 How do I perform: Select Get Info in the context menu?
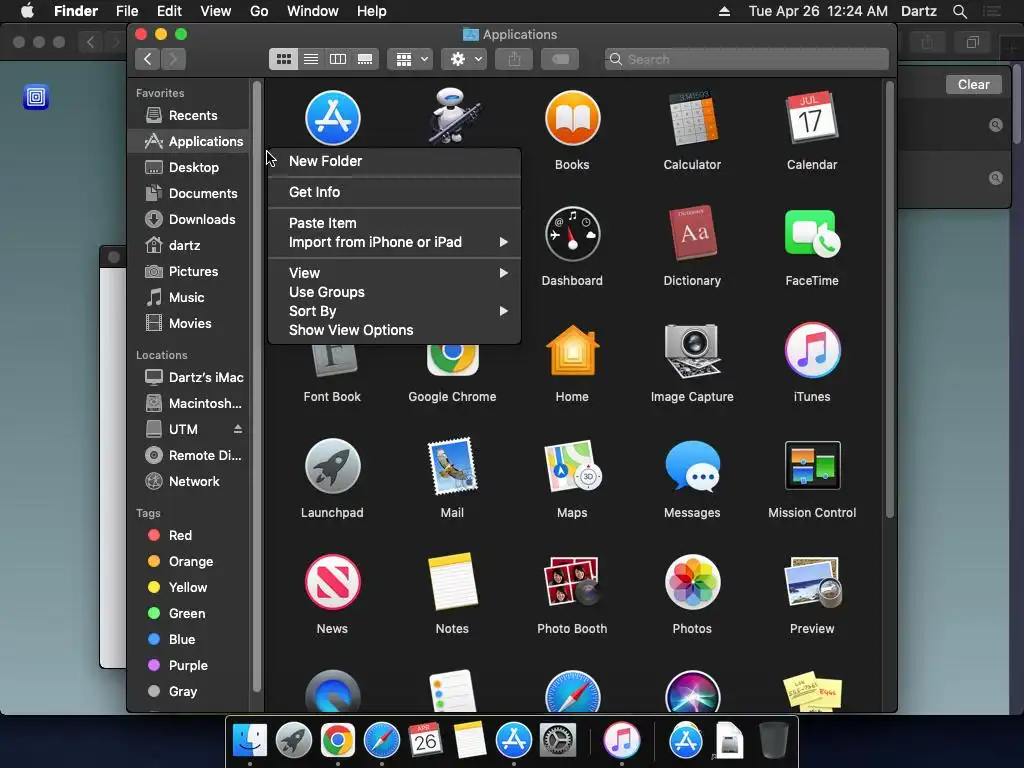pyautogui.click(x=394, y=192)
